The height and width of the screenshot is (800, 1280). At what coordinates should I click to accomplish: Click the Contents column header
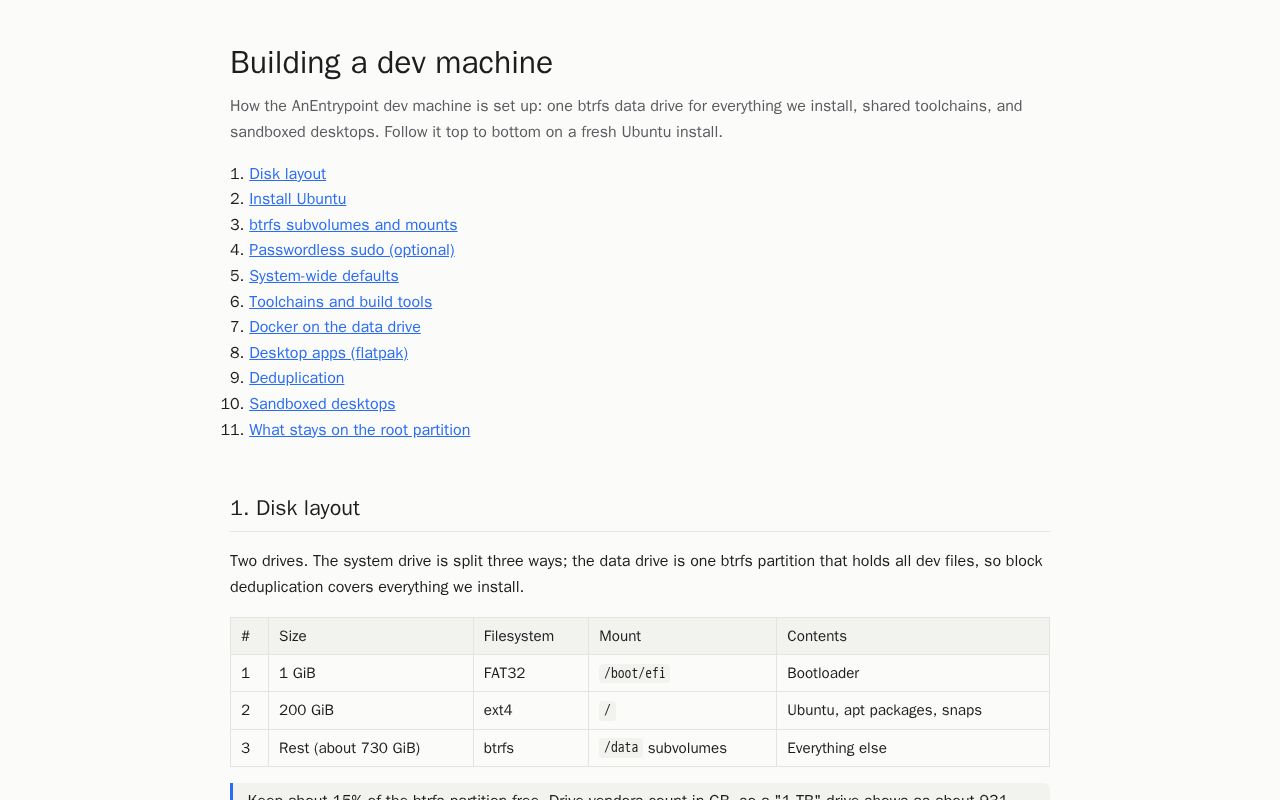[x=913, y=636]
